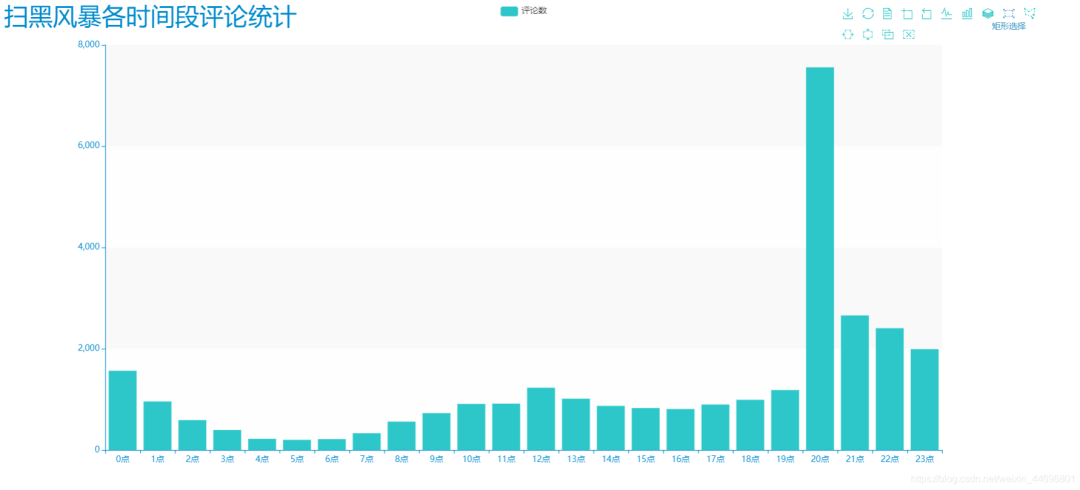Click the 7点 x-axis label
The width and height of the screenshot is (1080, 490).
pyautogui.click(x=366, y=460)
